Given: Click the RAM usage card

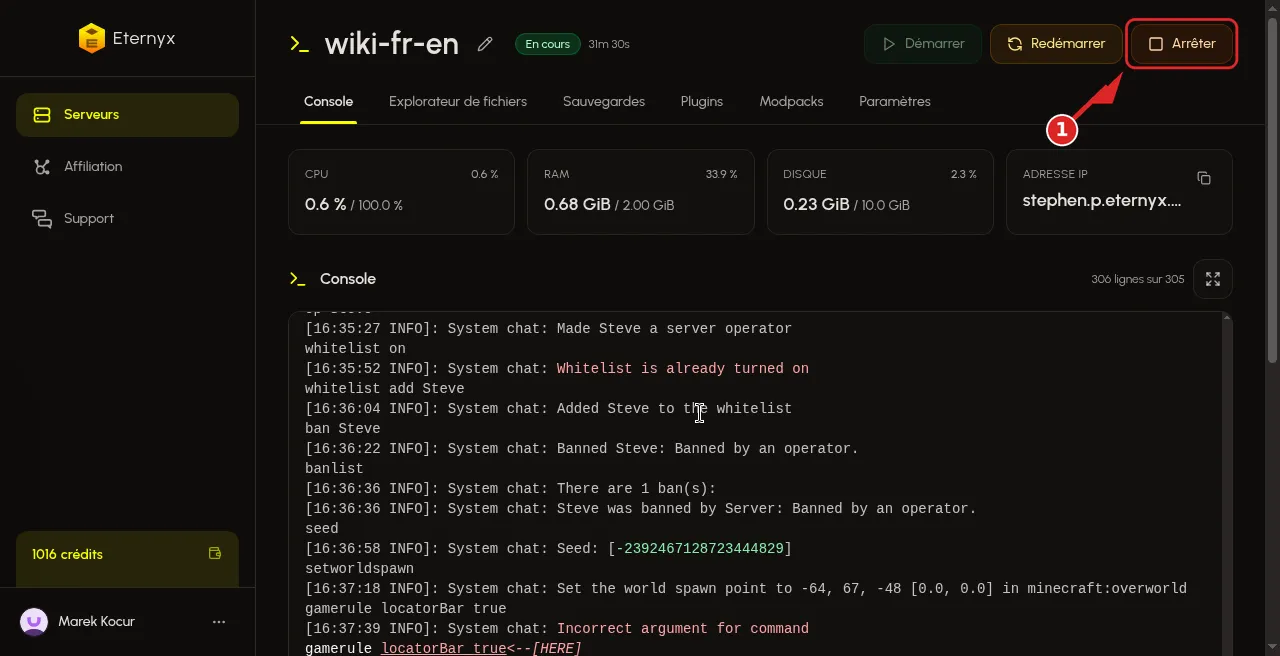Looking at the screenshot, I should [640, 192].
